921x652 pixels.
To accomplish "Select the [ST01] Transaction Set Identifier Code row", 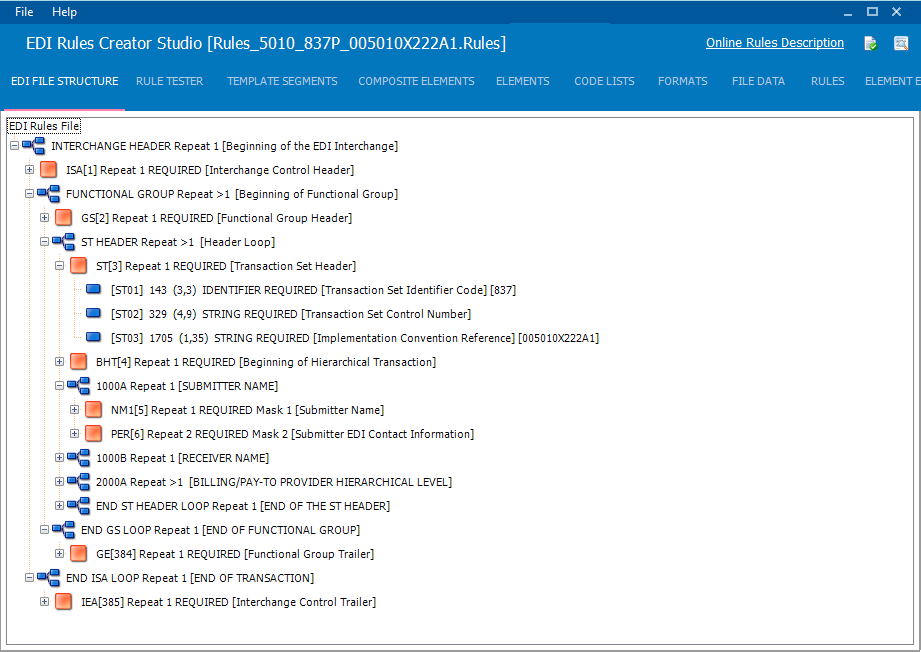I will pyautogui.click(x=313, y=290).
